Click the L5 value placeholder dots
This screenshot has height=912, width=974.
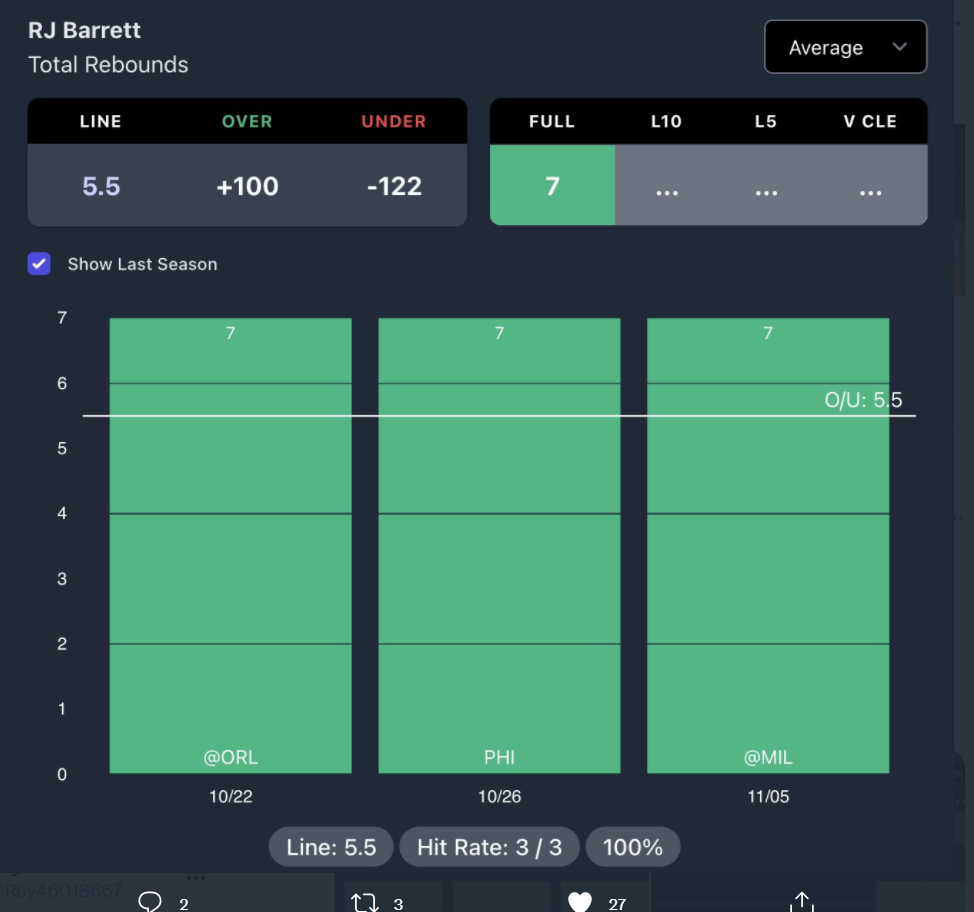tap(766, 193)
